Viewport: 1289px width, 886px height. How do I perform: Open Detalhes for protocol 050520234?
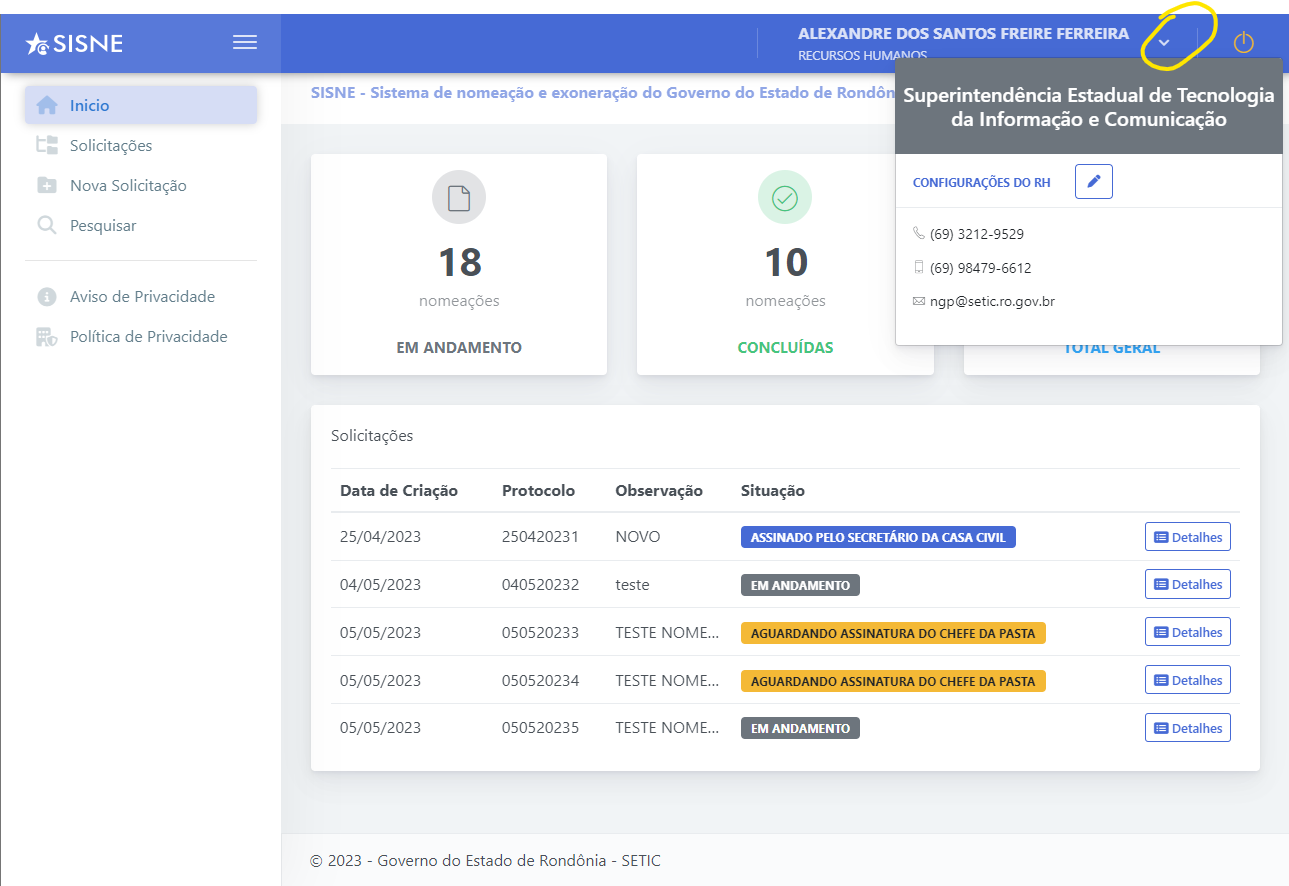(x=1188, y=680)
